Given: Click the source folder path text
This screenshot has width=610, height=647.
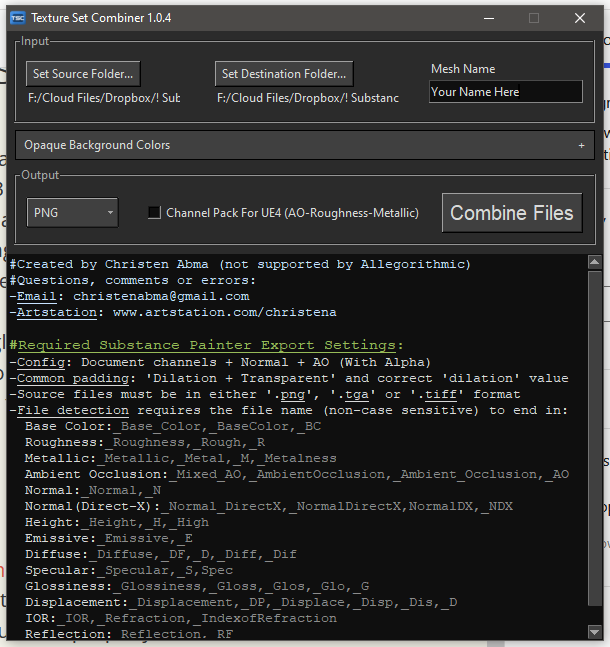Looking at the screenshot, I should (103, 98).
